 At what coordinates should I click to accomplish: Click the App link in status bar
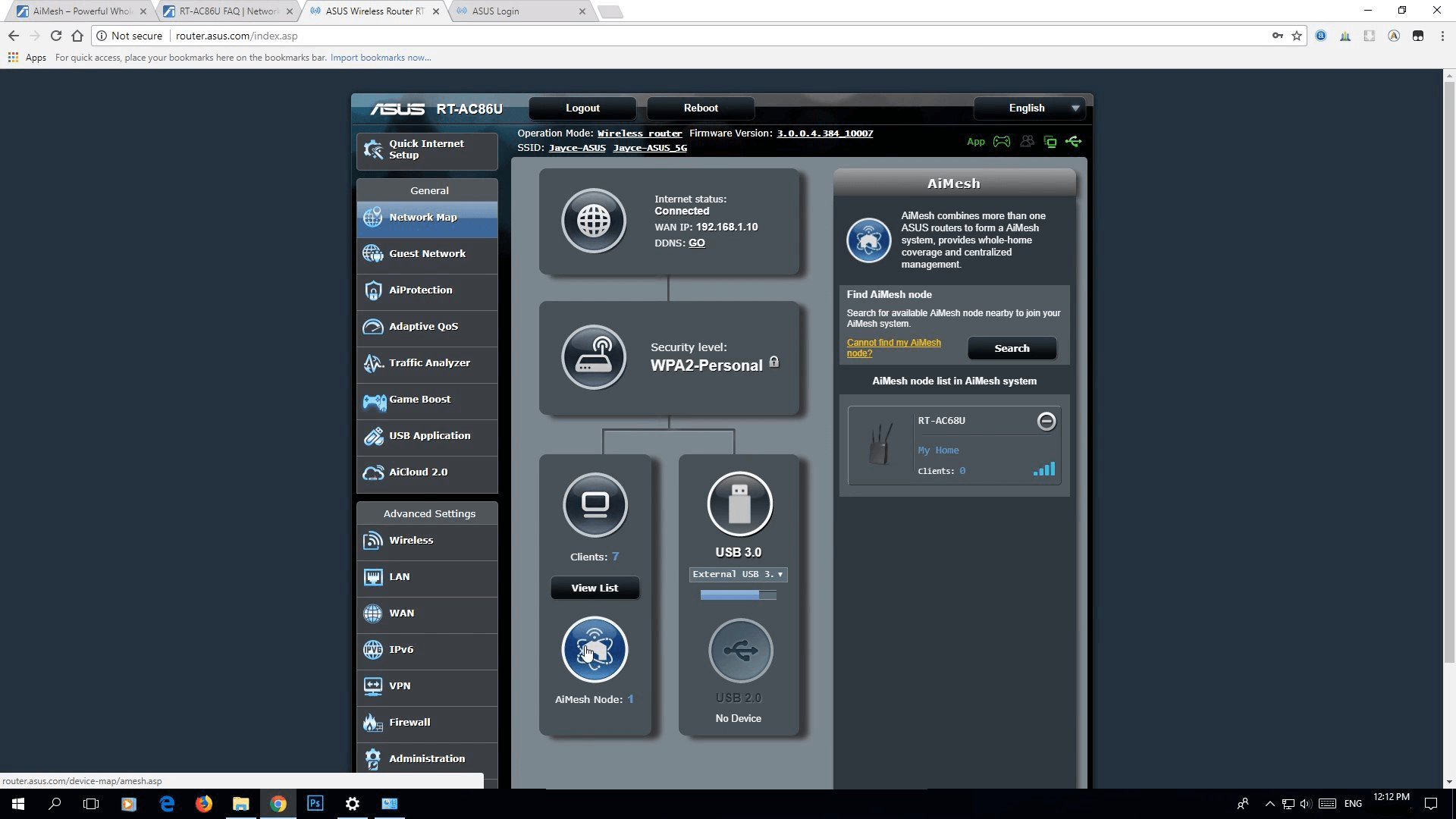click(976, 142)
